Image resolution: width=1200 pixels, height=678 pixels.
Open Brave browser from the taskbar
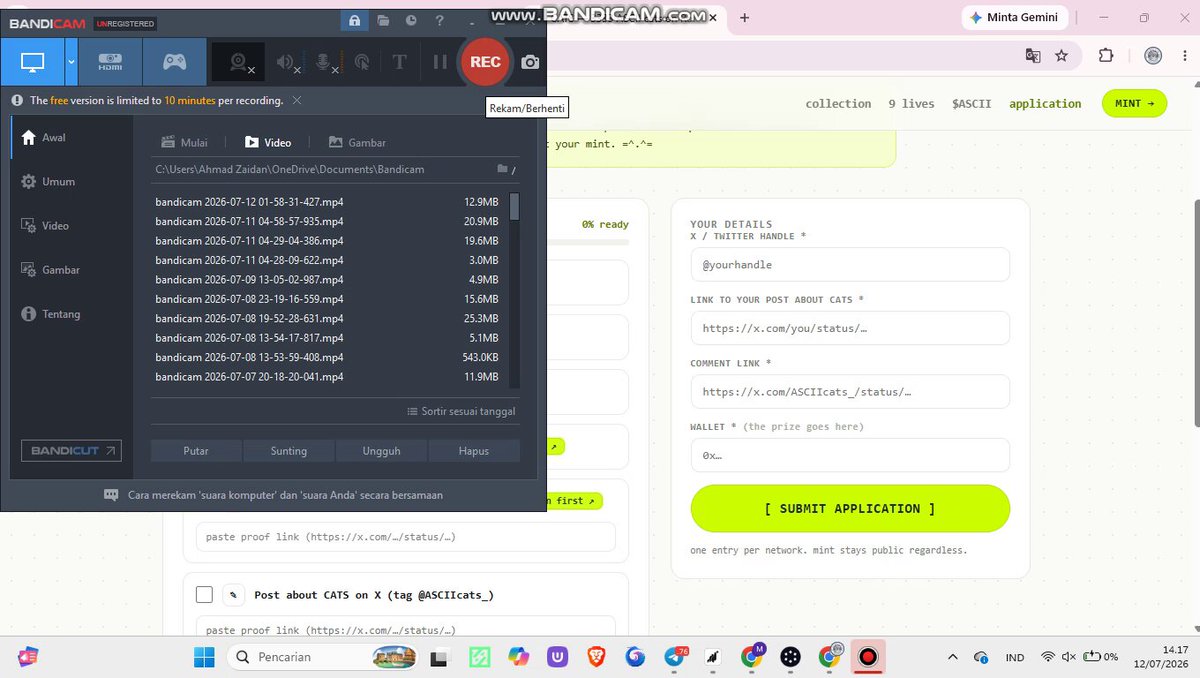pyautogui.click(x=596, y=657)
